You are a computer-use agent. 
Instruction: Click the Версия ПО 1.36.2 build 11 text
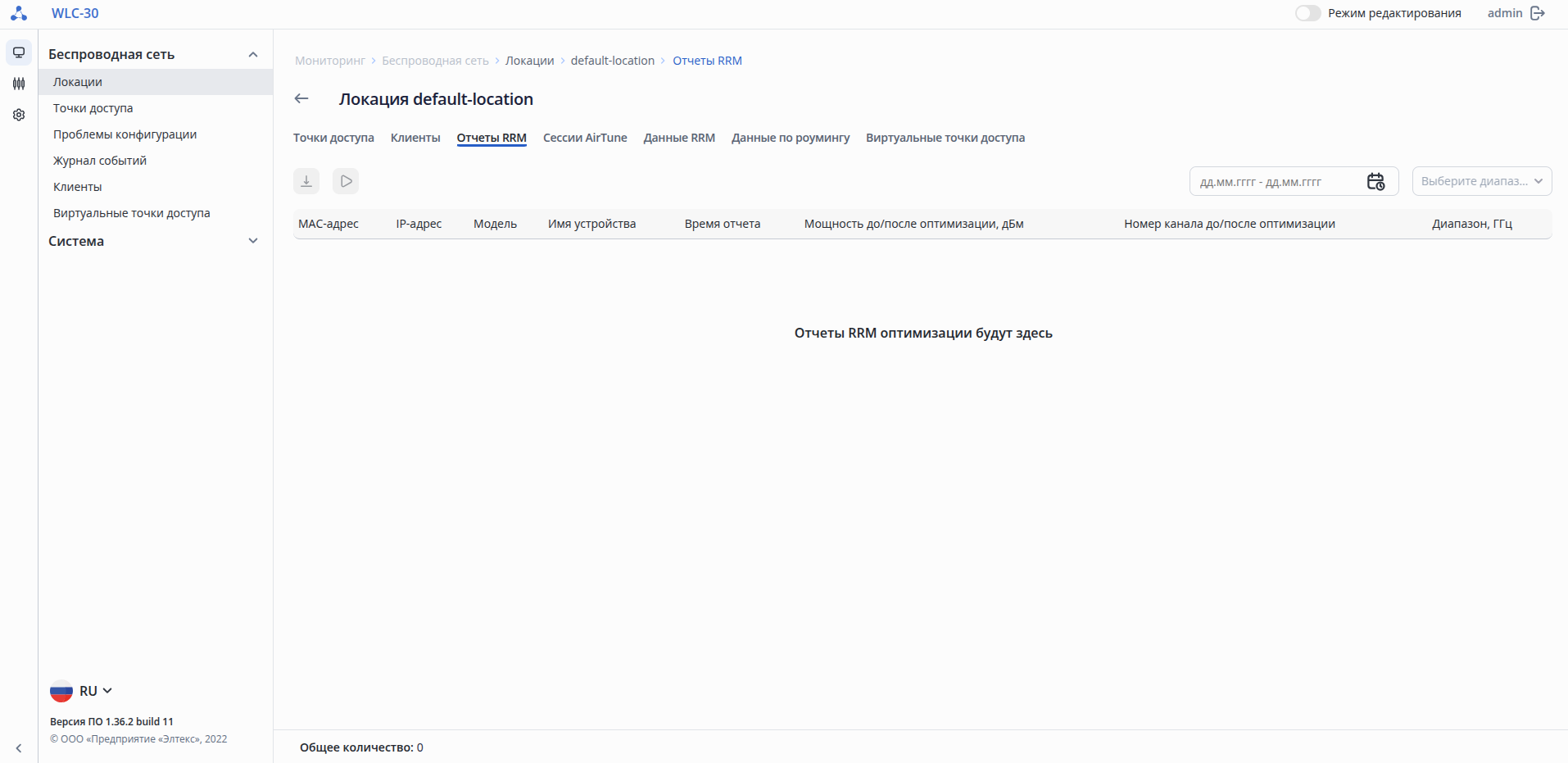pyautogui.click(x=111, y=722)
